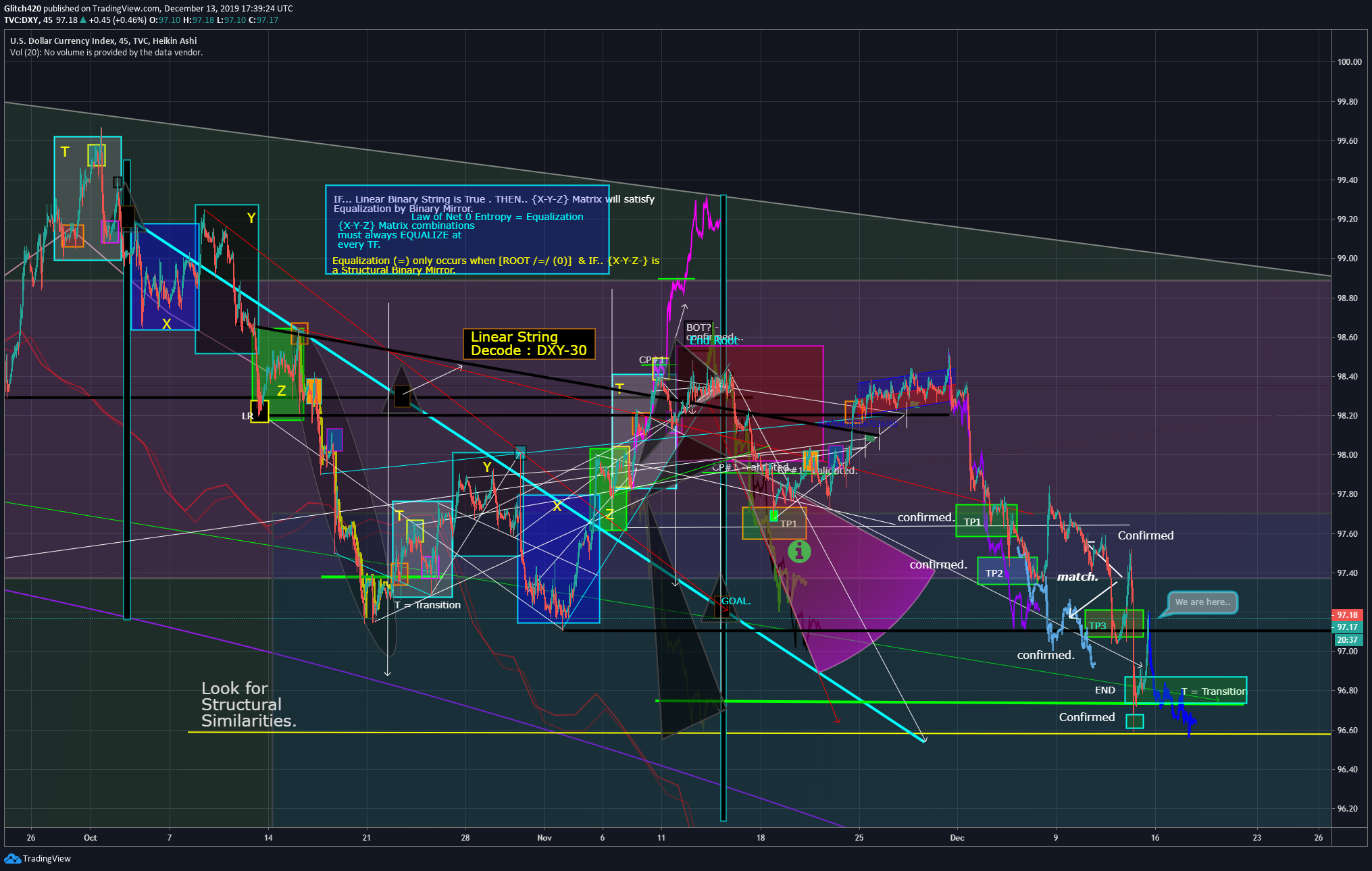The image size is (1372, 871).
Task: Click 'Law of Net 0 Entropy = Equalization' text
Action: coord(497,217)
